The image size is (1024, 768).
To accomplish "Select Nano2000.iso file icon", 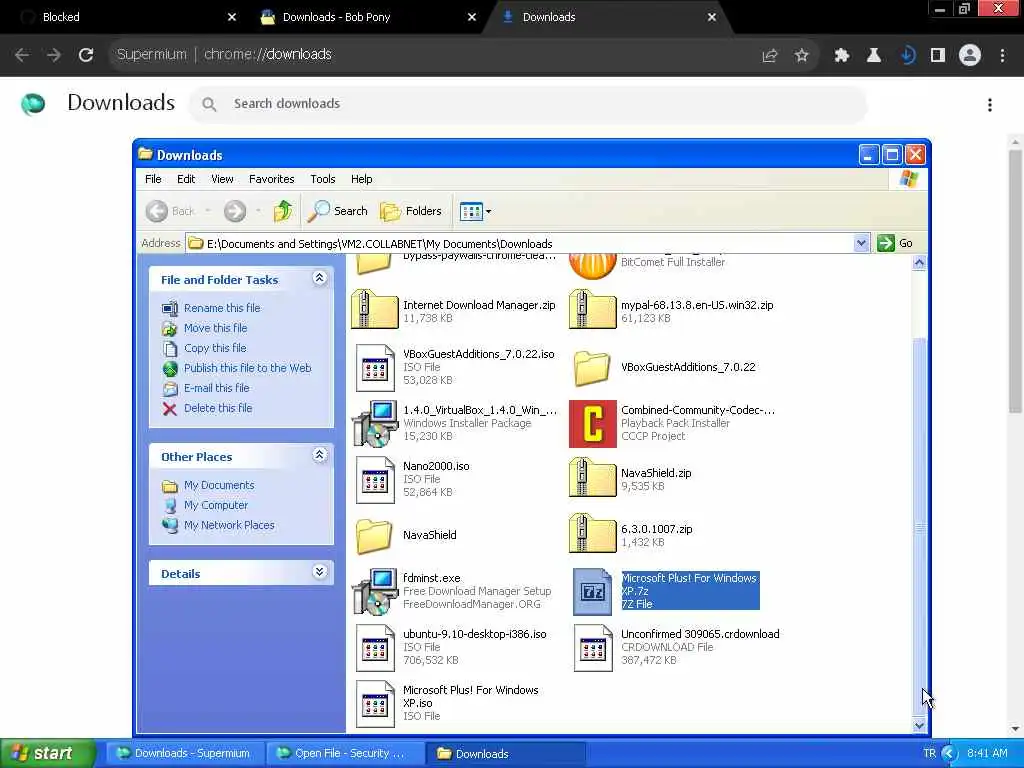I will [375, 480].
